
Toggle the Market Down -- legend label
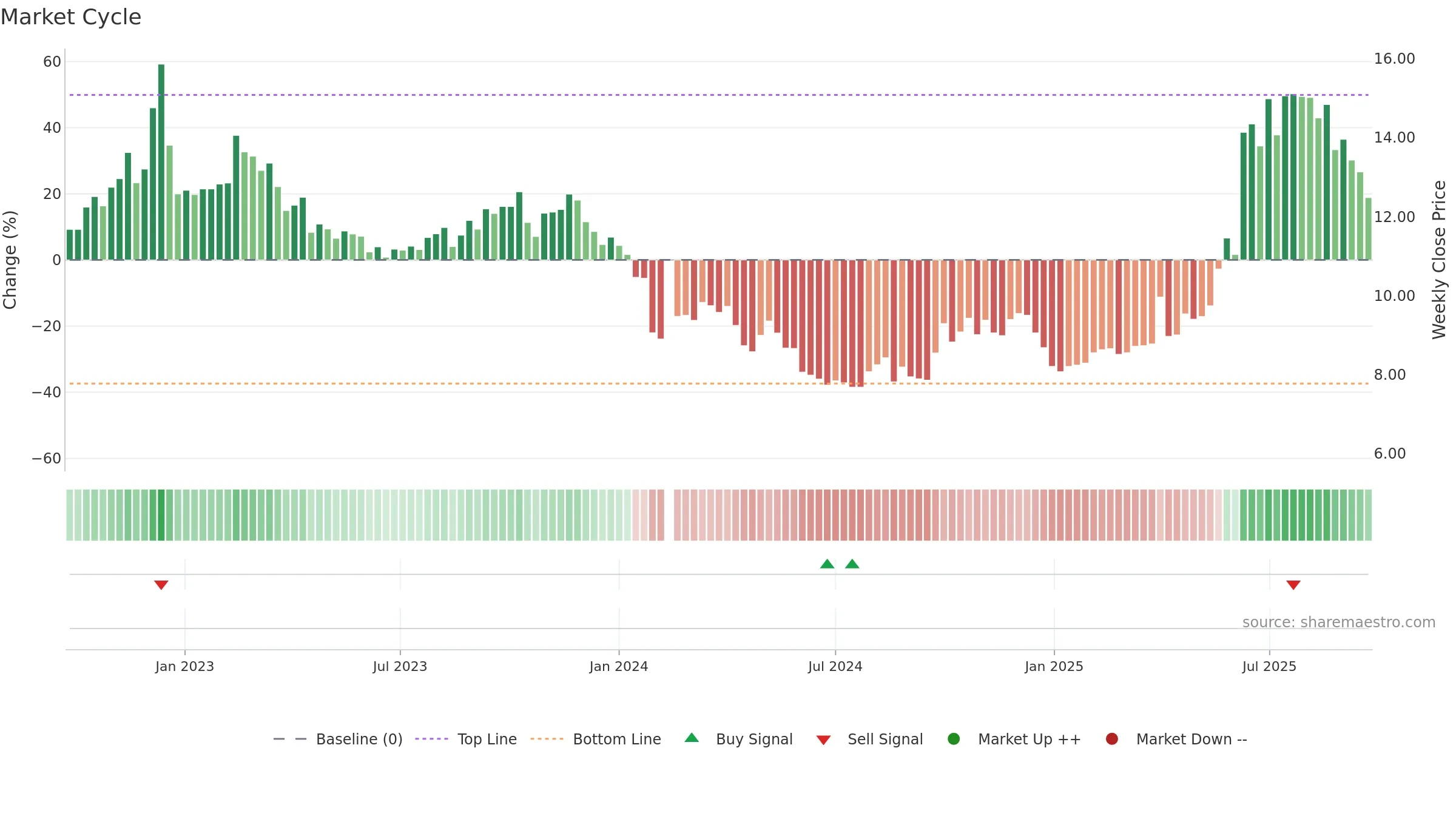[x=1191, y=739]
